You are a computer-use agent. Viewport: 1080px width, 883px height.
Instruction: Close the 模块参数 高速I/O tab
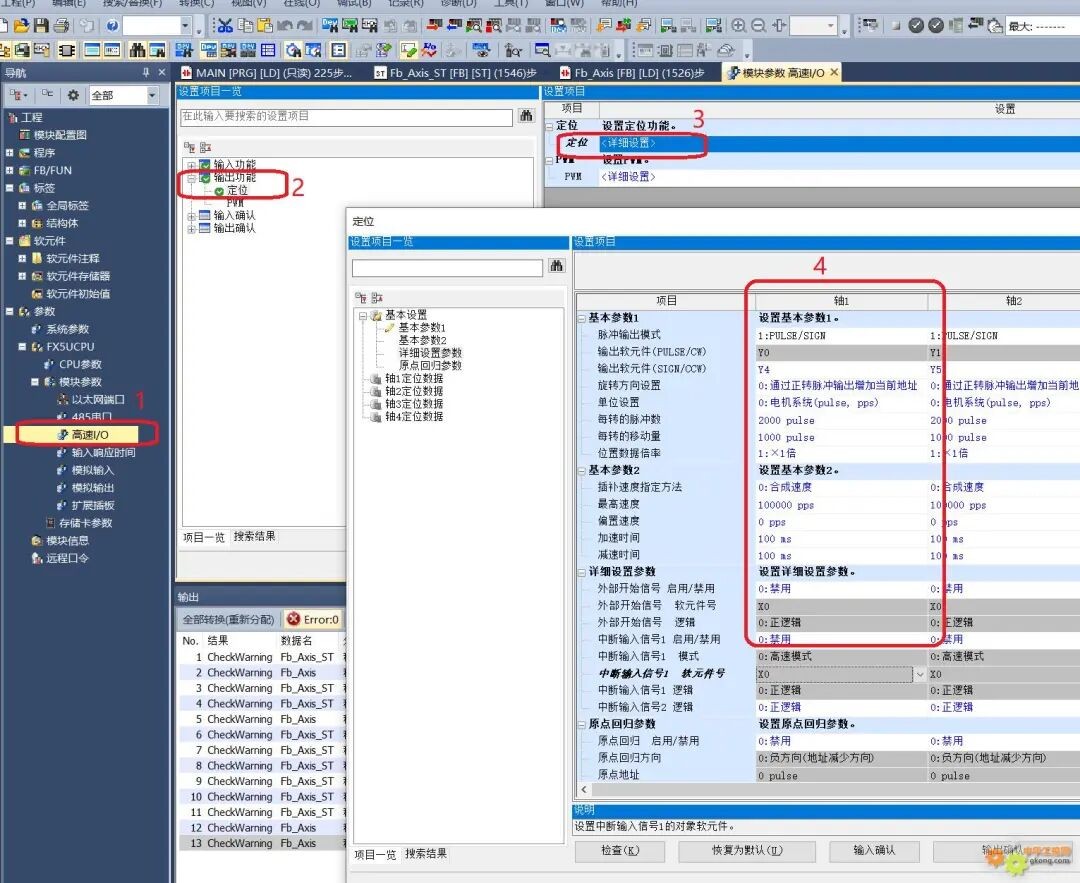[x=834, y=73]
